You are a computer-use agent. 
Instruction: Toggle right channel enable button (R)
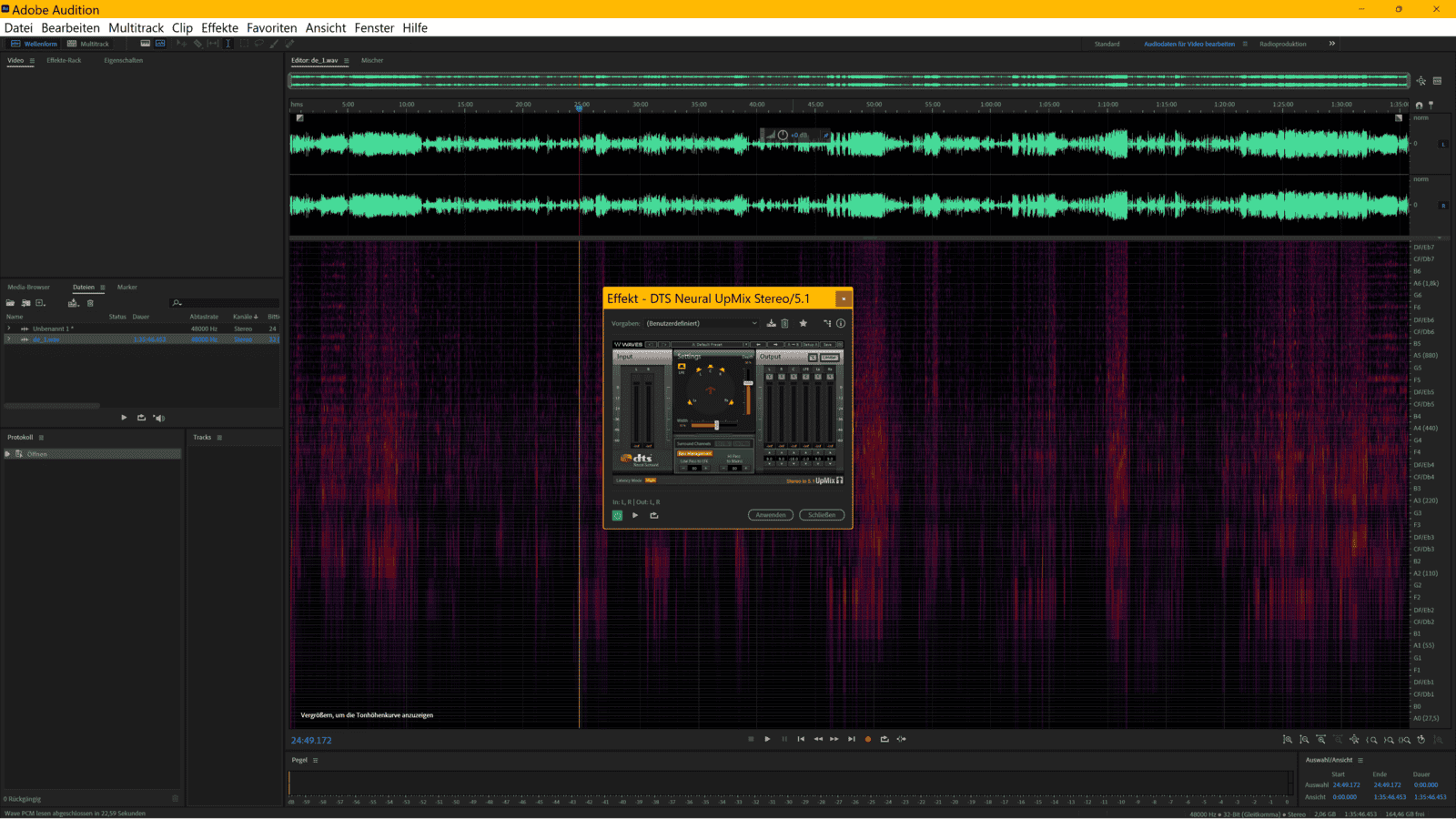click(x=1443, y=205)
